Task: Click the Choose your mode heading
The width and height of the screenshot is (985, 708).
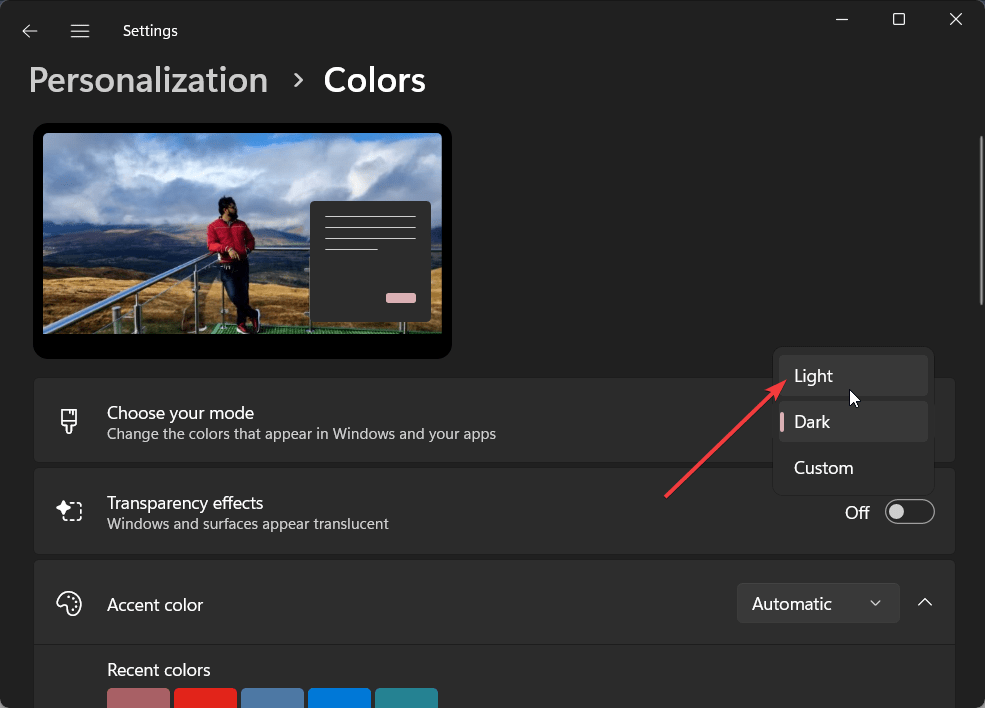Action: tap(180, 413)
